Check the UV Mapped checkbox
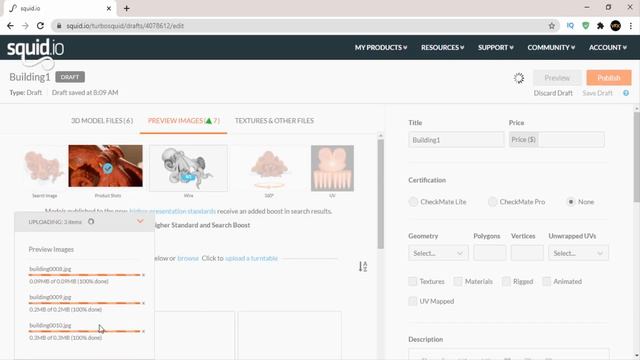The height and width of the screenshot is (360, 640). [x=413, y=301]
